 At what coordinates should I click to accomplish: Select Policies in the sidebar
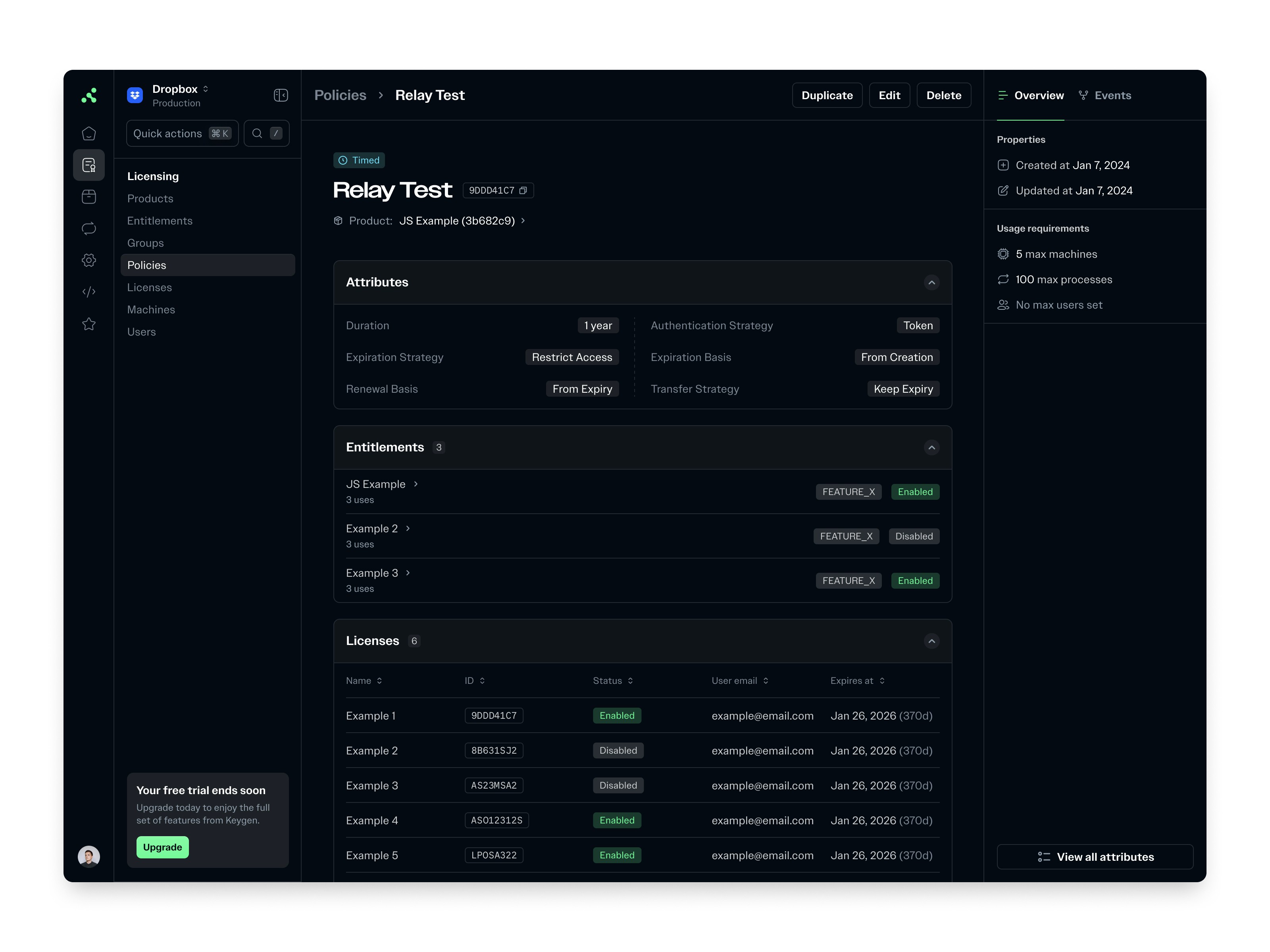click(x=208, y=265)
